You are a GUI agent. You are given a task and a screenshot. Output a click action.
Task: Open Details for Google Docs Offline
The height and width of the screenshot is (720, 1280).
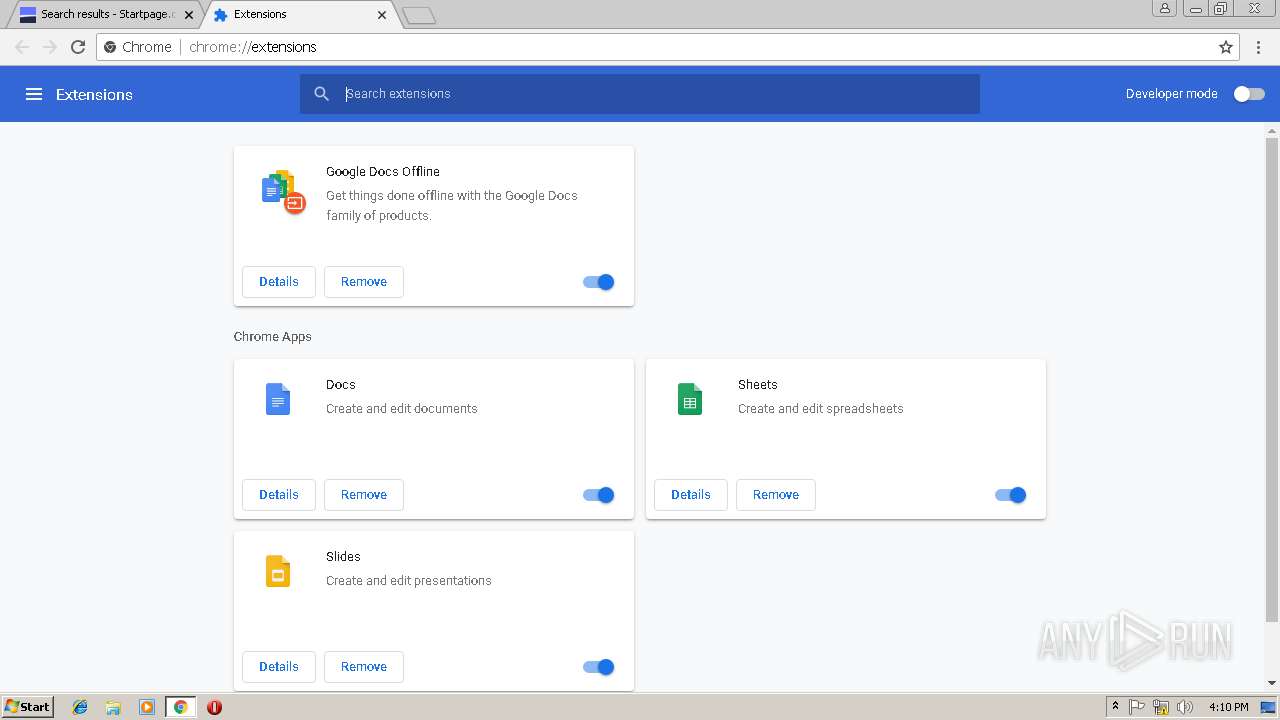[x=279, y=282]
